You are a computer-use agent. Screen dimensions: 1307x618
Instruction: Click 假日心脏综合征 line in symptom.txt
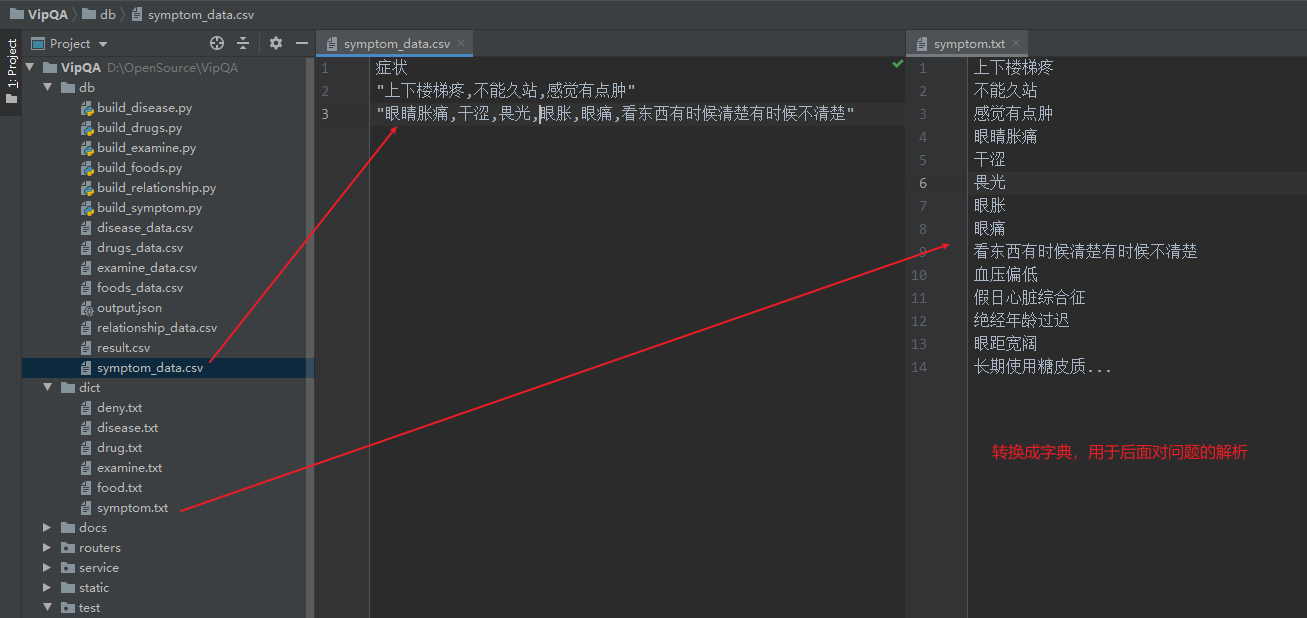1029,297
